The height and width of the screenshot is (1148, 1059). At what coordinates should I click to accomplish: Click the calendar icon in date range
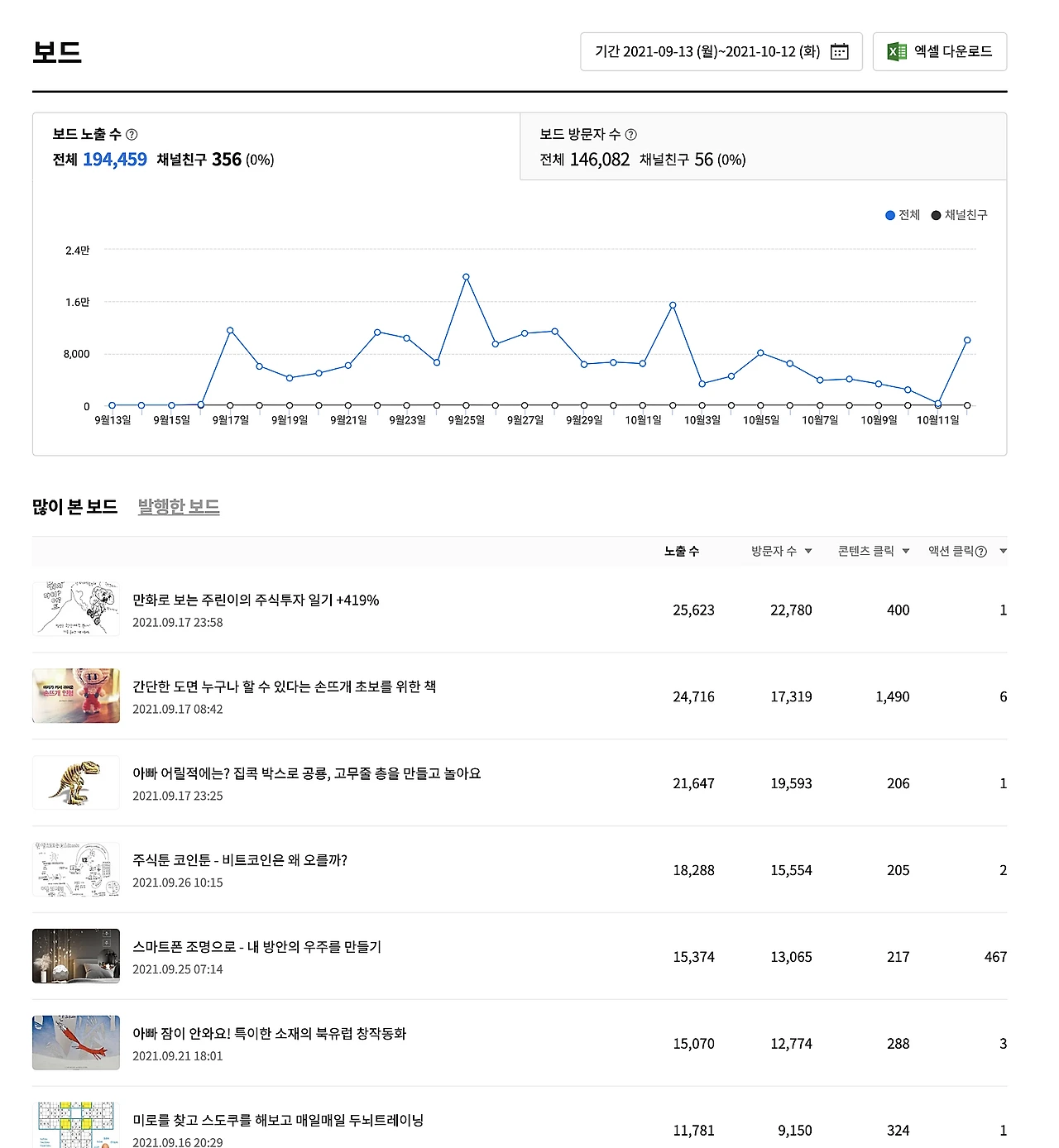(839, 51)
